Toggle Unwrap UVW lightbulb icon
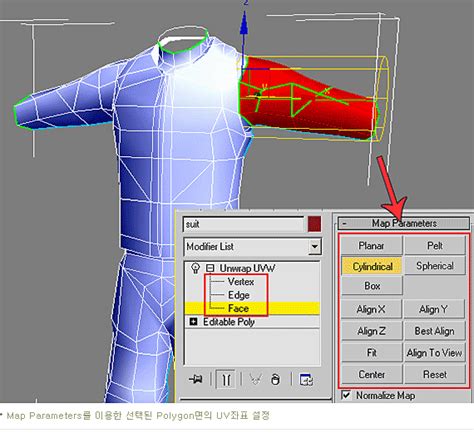 click(x=196, y=268)
